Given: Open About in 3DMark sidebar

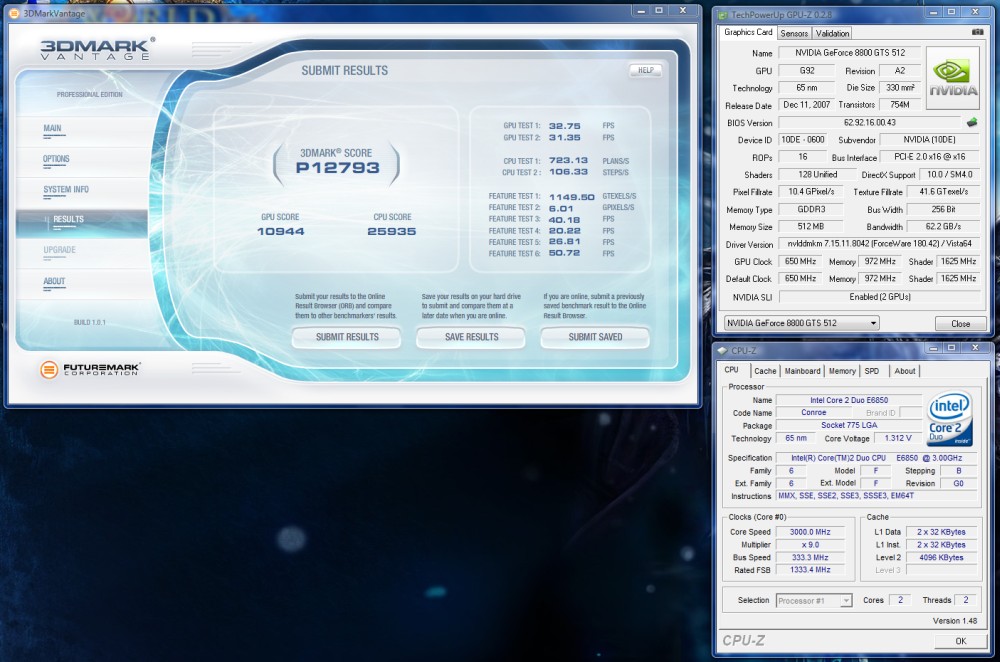Looking at the screenshot, I should coord(54,281).
